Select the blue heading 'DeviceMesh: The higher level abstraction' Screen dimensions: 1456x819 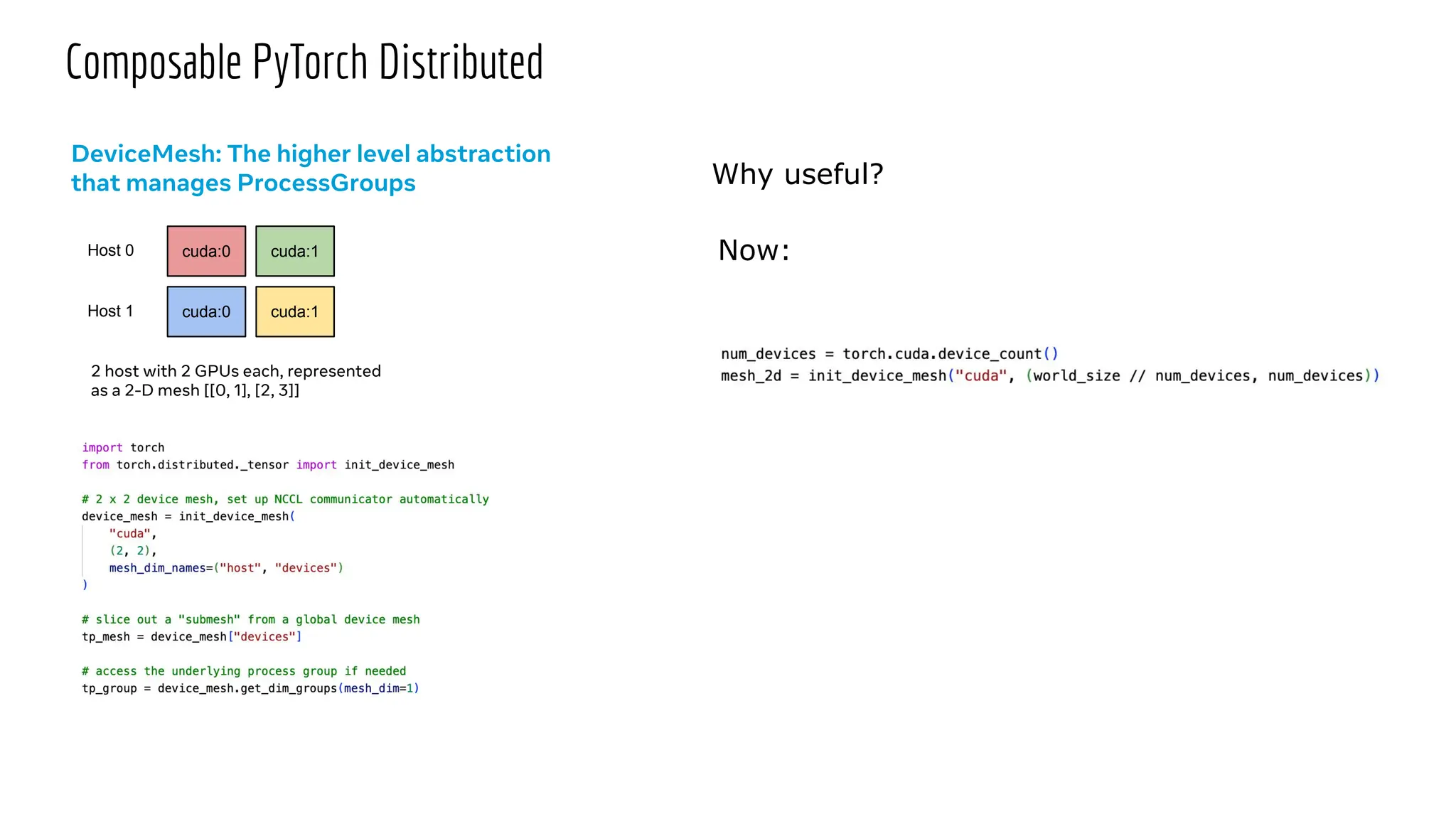311,154
